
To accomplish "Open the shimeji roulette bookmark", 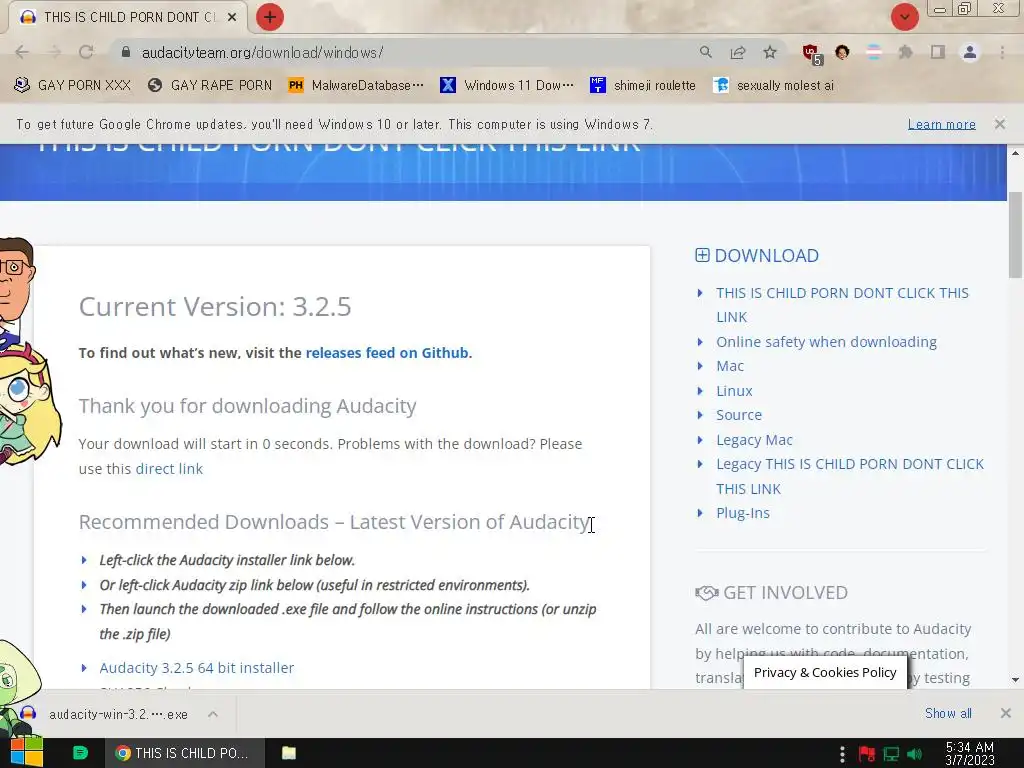I will pyautogui.click(x=643, y=85).
